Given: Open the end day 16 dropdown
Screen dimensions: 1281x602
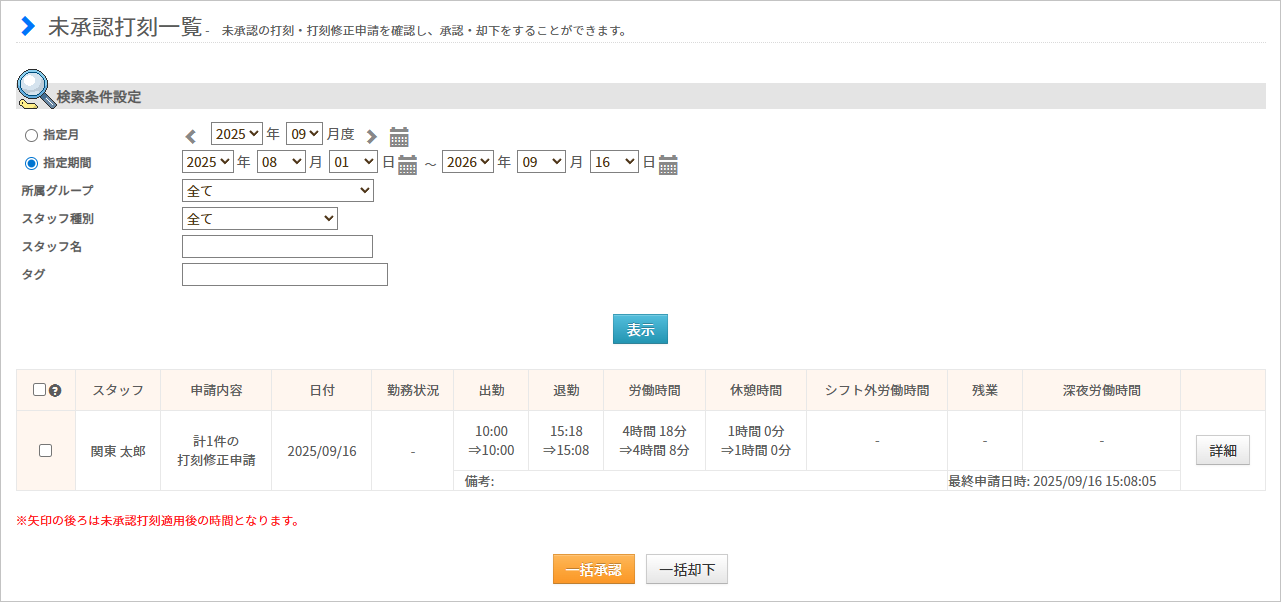Looking at the screenshot, I should (x=614, y=162).
